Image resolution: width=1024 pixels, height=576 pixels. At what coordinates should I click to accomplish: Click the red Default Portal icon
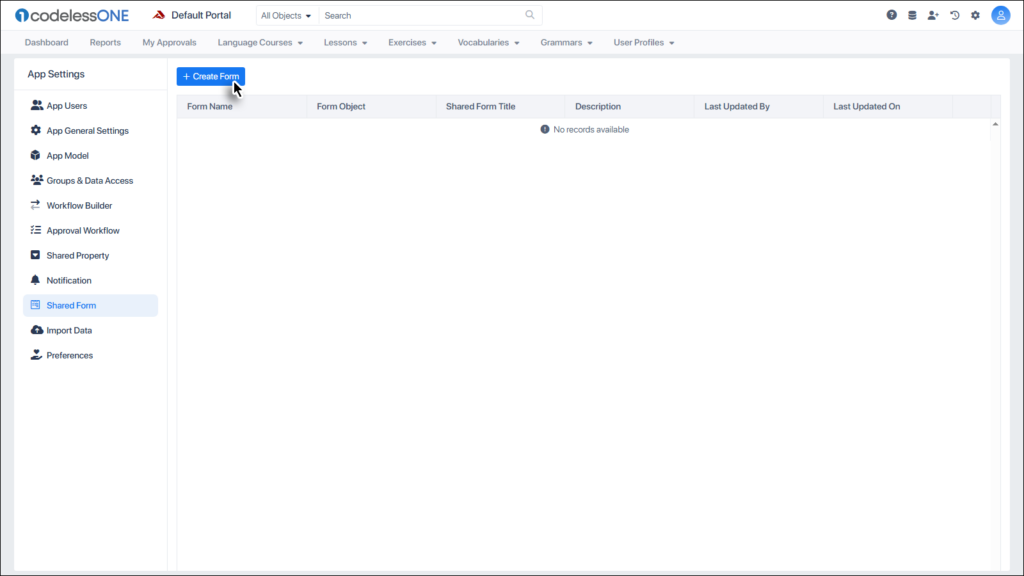(x=159, y=15)
